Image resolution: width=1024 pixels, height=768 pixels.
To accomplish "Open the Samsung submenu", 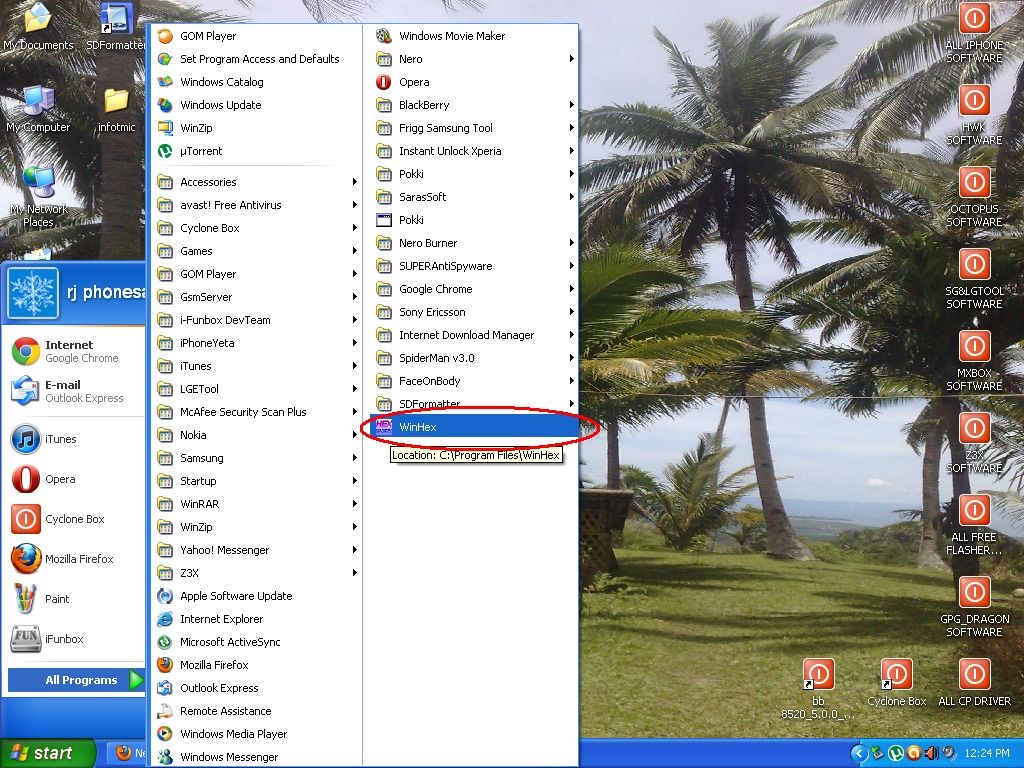I will coord(256,458).
